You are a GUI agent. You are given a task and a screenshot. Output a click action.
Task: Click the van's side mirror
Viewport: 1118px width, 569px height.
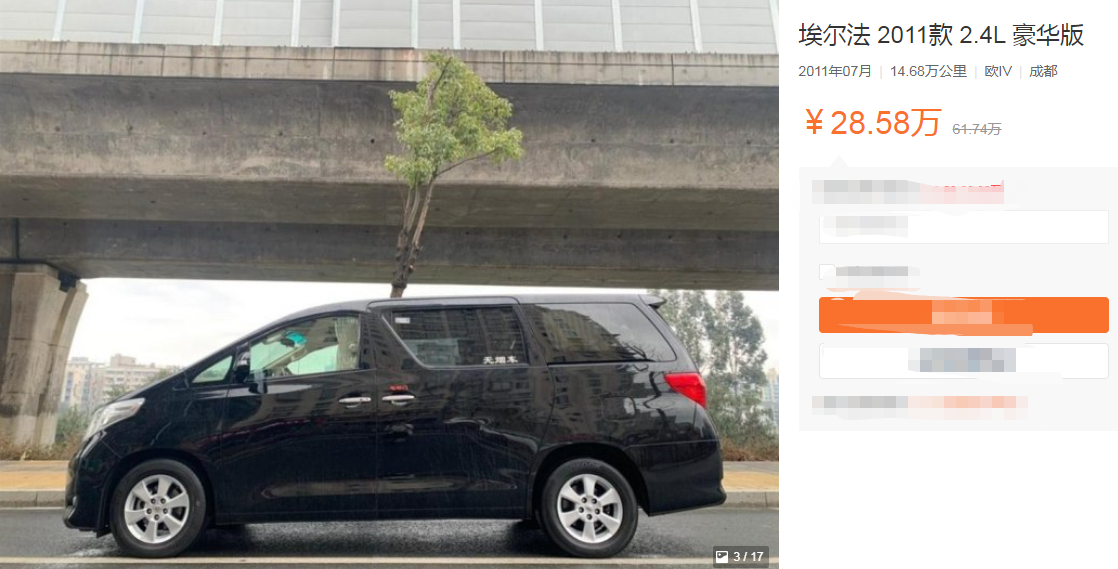(x=242, y=366)
